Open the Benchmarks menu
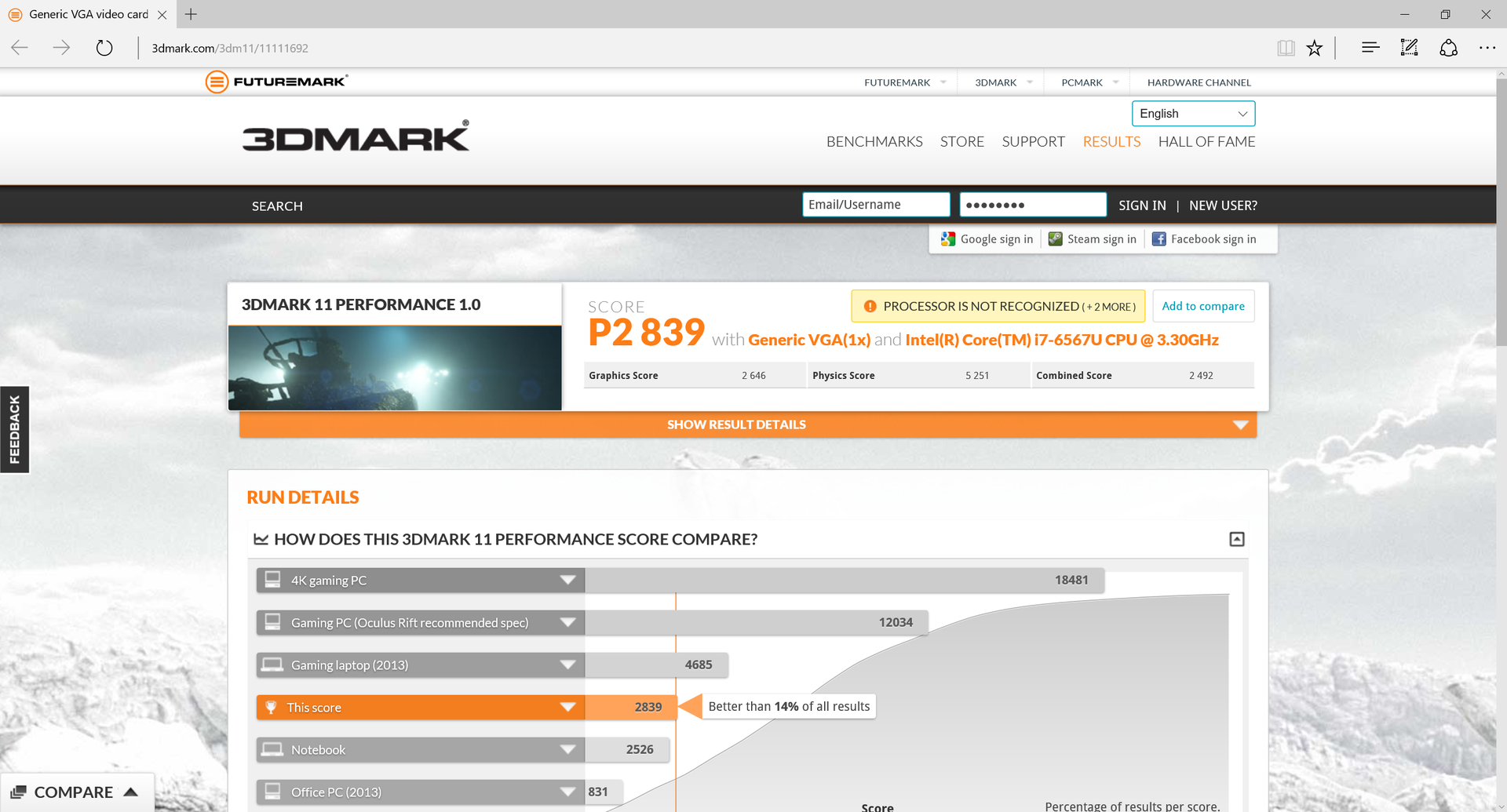 (874, 141)
